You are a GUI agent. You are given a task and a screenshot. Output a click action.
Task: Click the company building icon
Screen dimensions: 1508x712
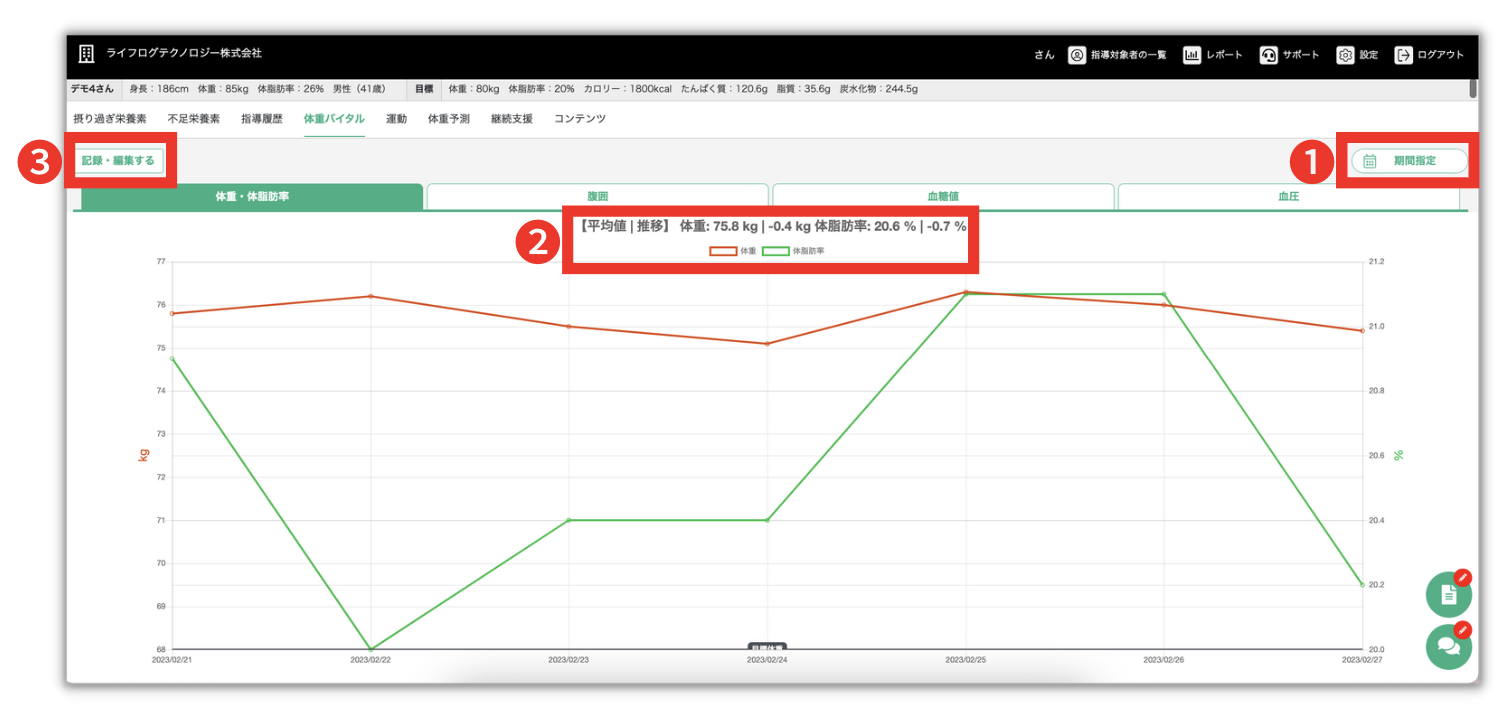(x=86, y=54)
